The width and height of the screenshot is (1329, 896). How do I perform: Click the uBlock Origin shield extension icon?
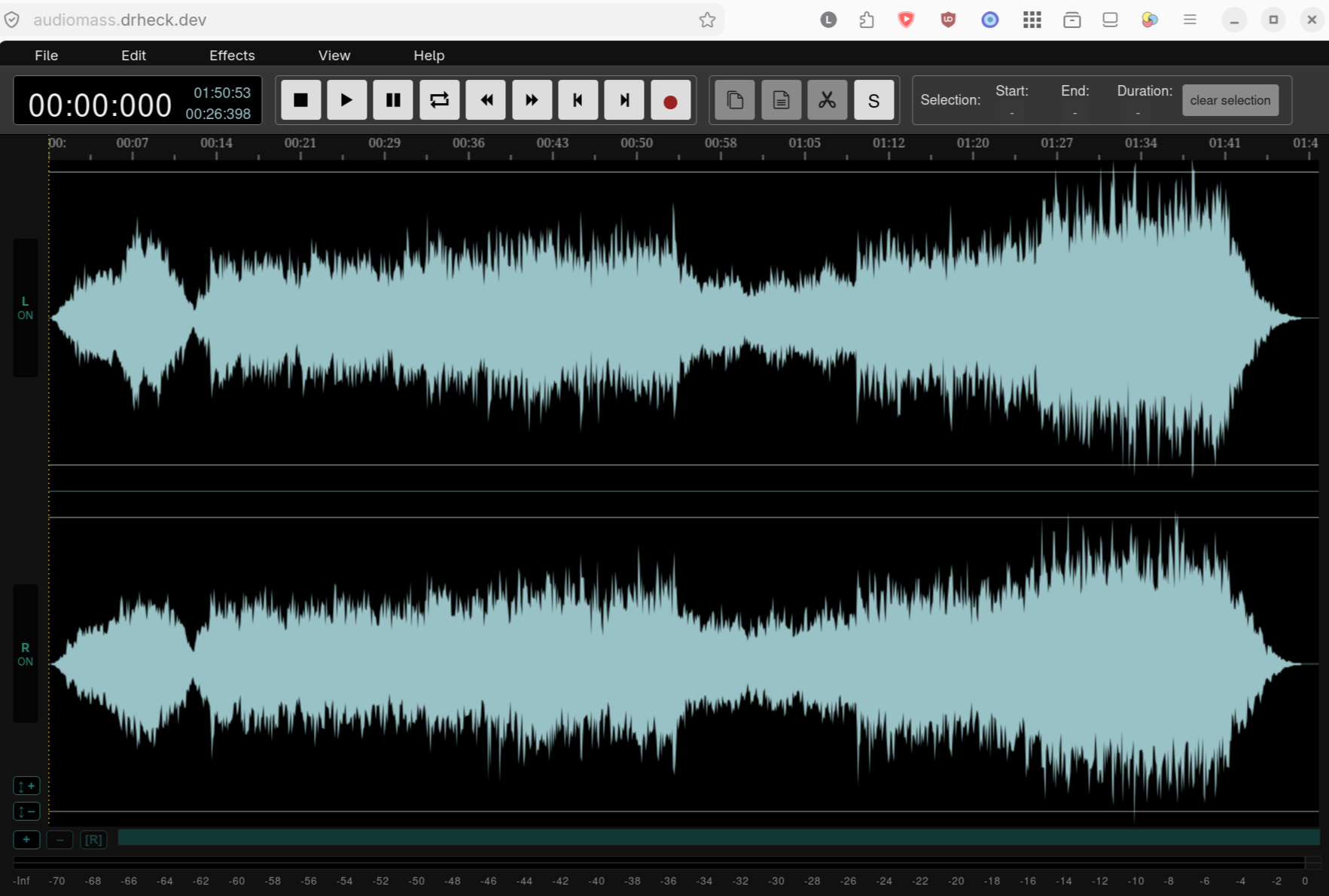(x=948, y=20)
